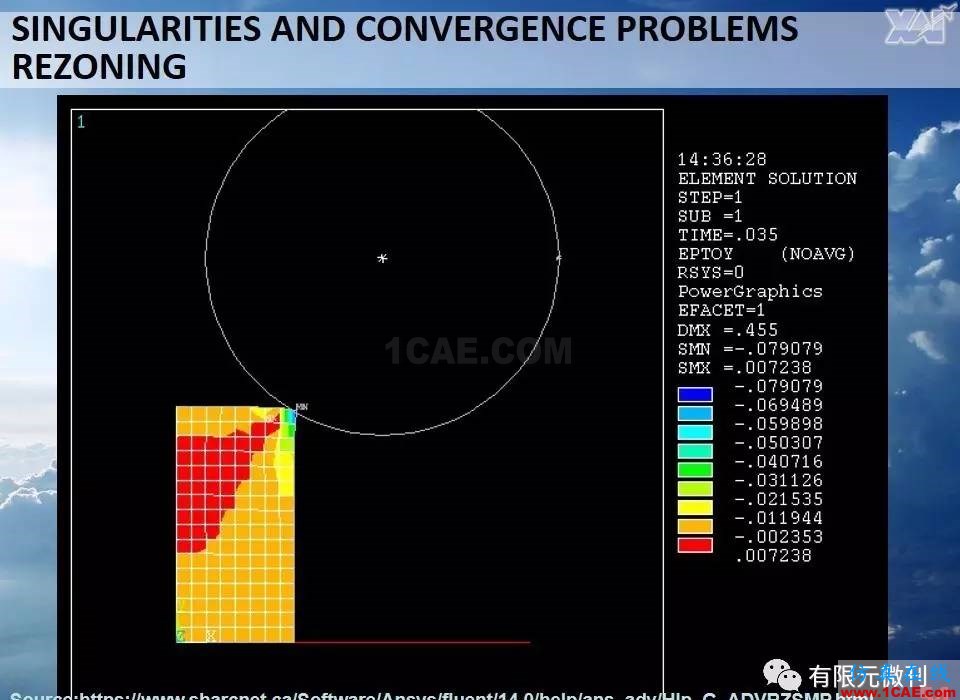The height and width of the screenshot is (700, 960).
Task: Select the "TIME=.035" text
Action: coord(727,235)
